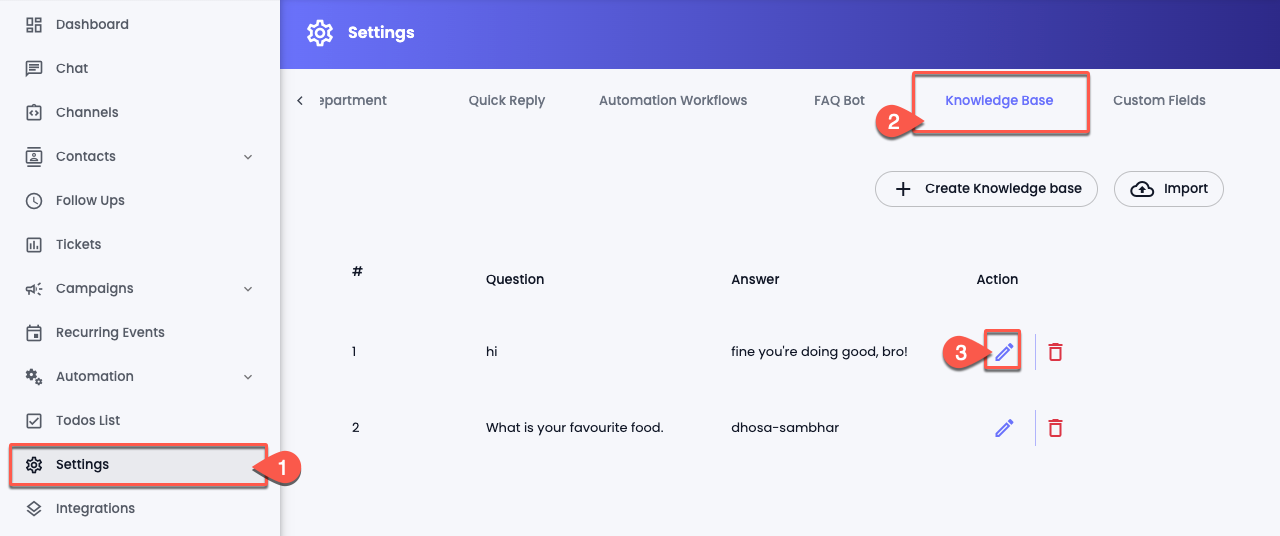Click the Settings gear icon in header

click(320, 33)
